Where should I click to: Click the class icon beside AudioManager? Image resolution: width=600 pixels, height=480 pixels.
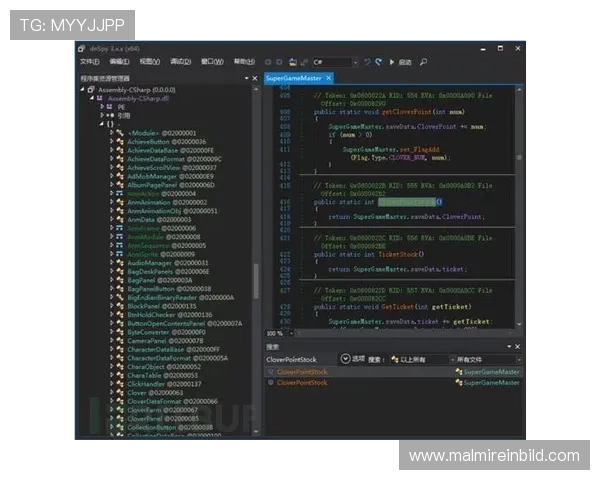pyautogui.click(x=120, y=262)
